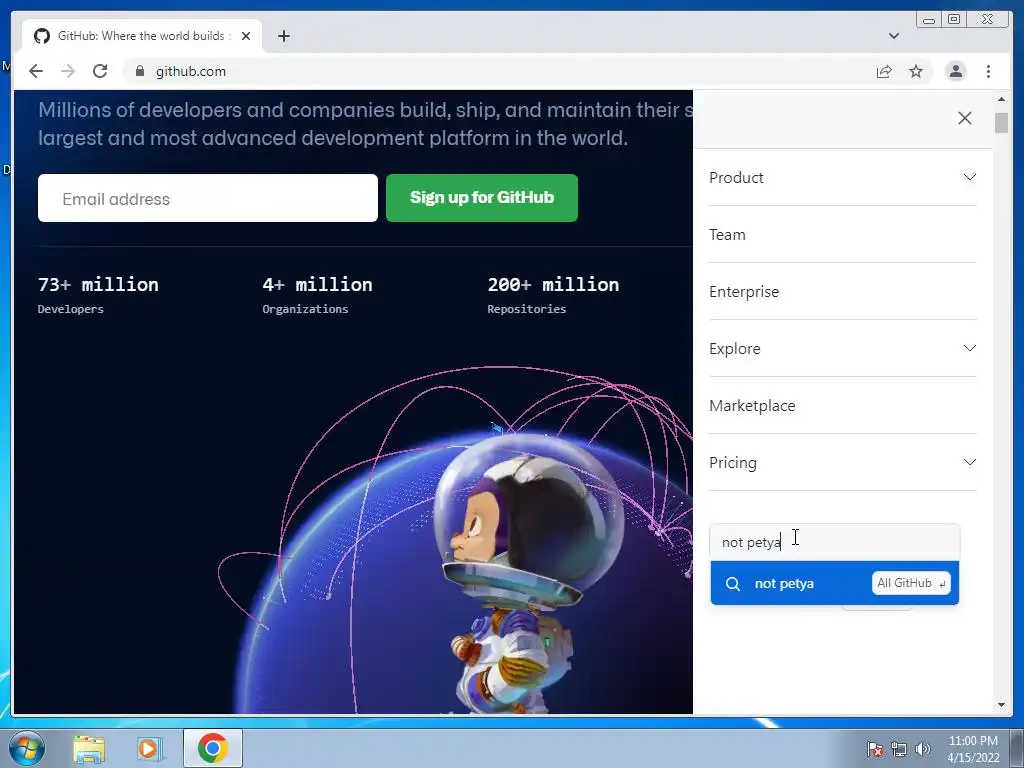Expand the Explore menu chevron
This screenshot has width=1024, height=768.
pyautogui.click(x=970, y=348)
